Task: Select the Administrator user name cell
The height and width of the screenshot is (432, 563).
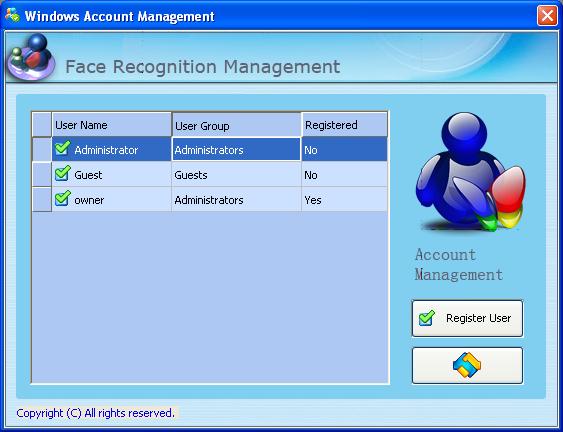Action: (x=112, y=149)
